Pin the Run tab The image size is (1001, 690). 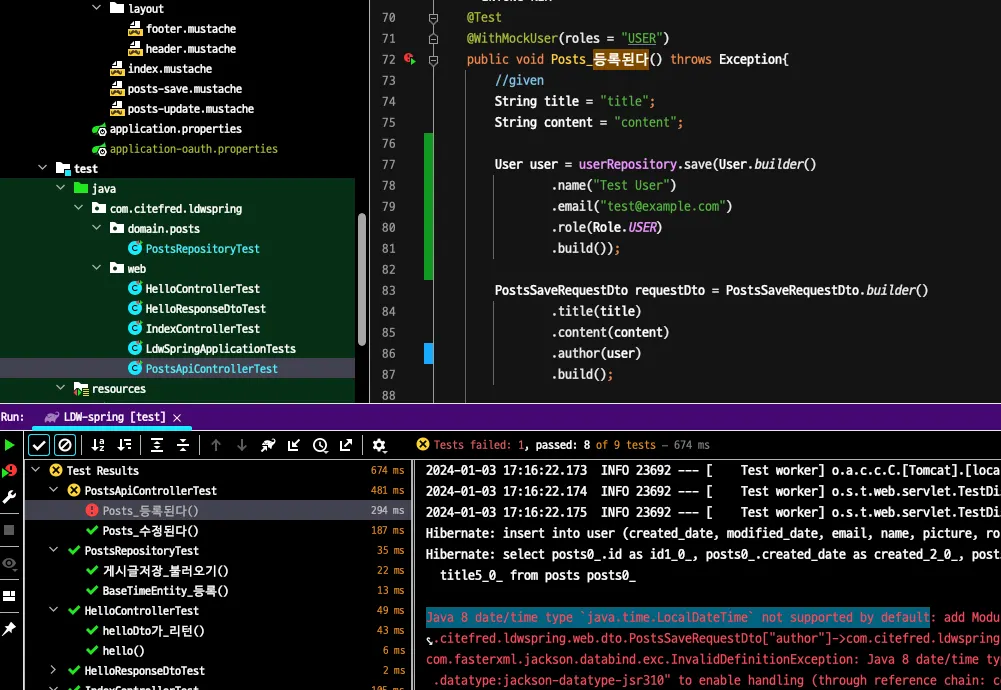click(10, 628)
